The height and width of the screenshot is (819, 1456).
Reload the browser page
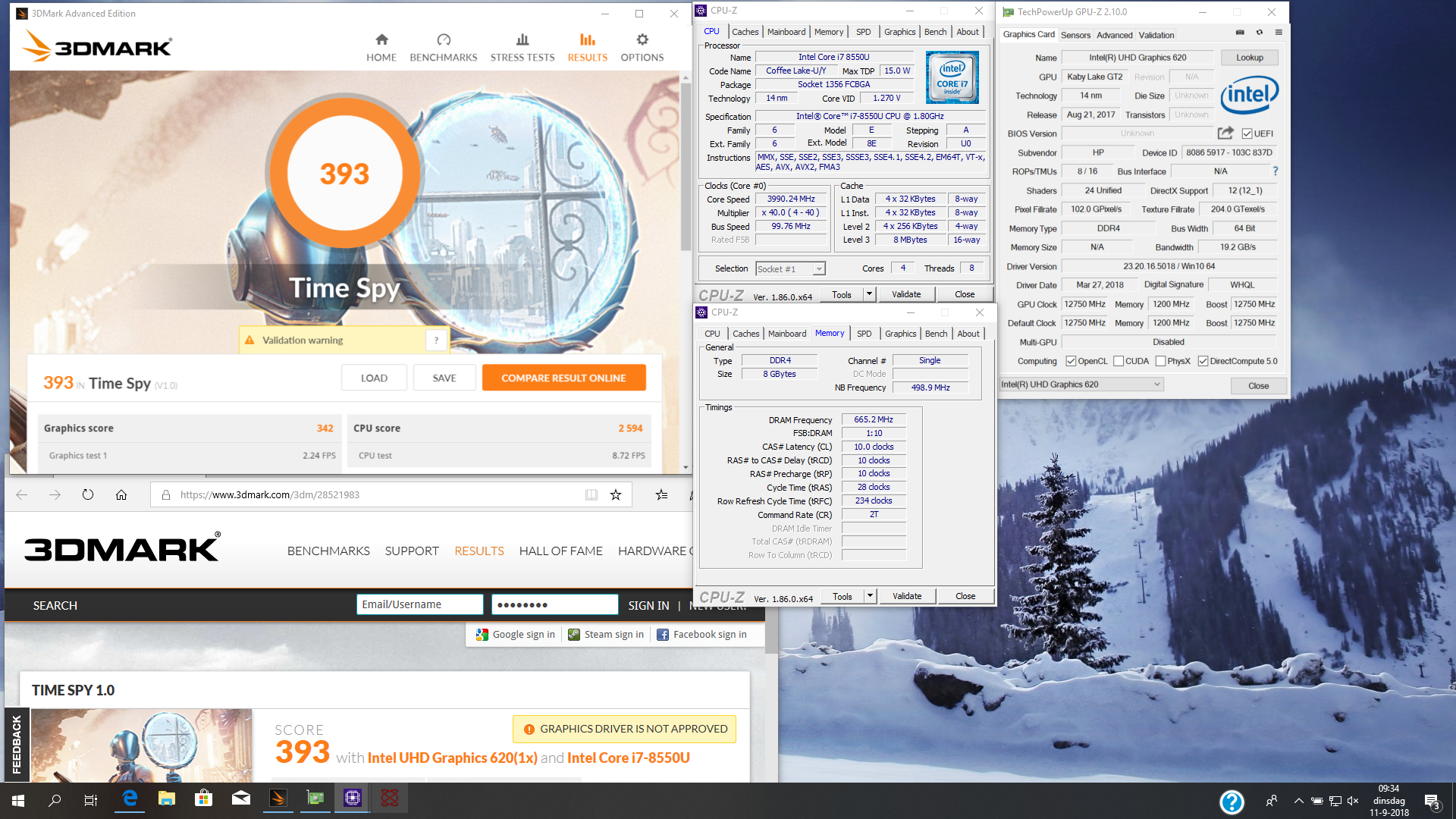tap(88, 494)
